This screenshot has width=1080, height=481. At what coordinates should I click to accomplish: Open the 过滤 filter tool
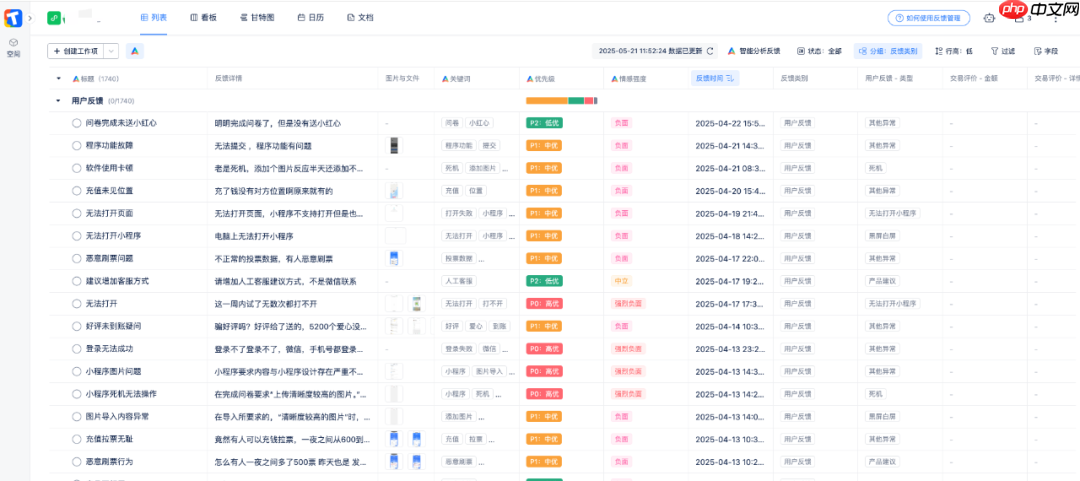(x=1003, y=51)
